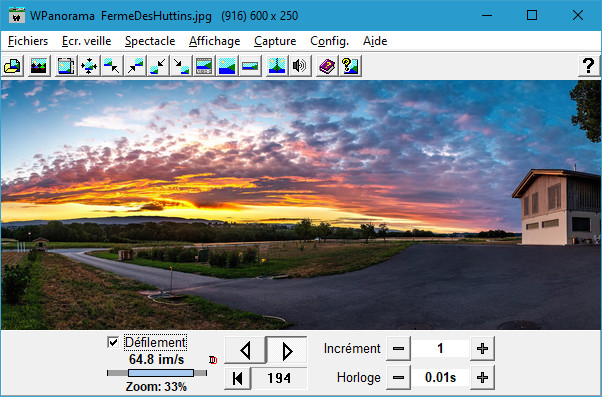Maximize the WPanorama window
This screenshot has width=602, height=397.
coord(532,15)
